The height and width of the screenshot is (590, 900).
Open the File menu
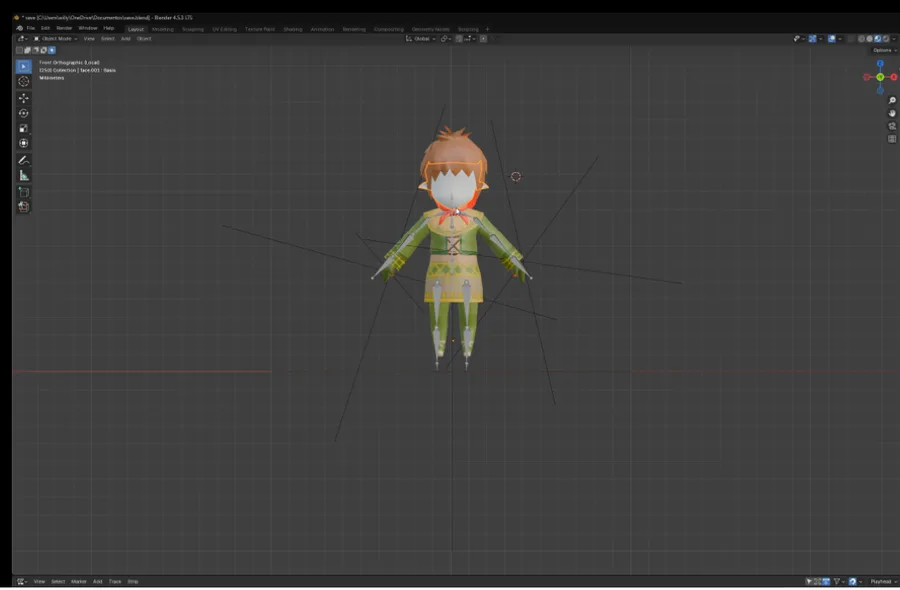(x=30, y=28)
